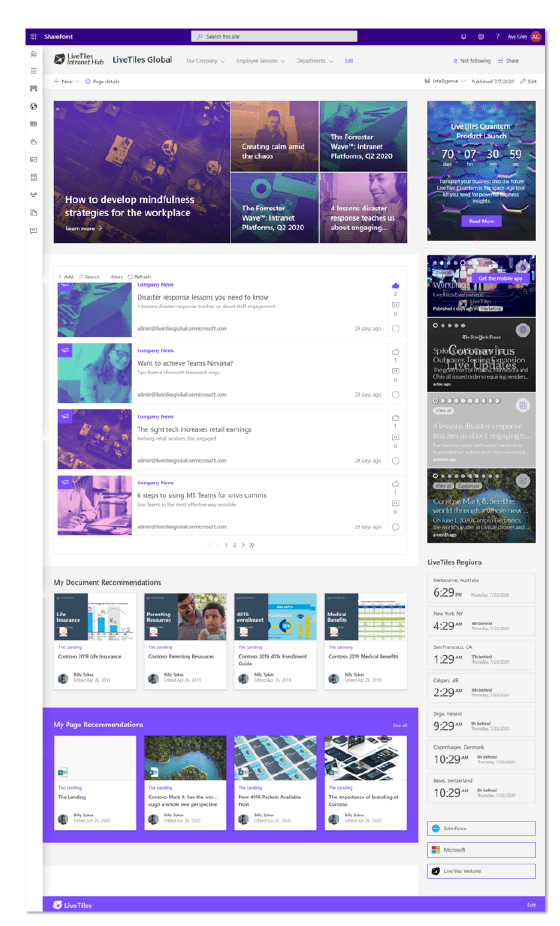Screen dimensions: 560x926
Task: Click the star Not following icon
Action: pyautogui.click(x=455, y=61)
